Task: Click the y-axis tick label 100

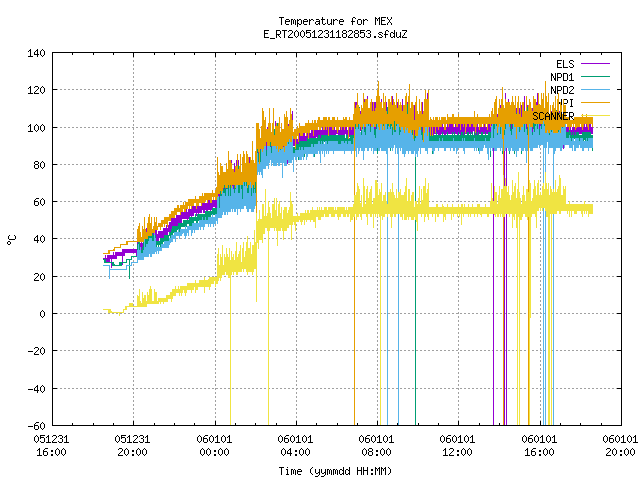Action: click(x=36, y=128)
